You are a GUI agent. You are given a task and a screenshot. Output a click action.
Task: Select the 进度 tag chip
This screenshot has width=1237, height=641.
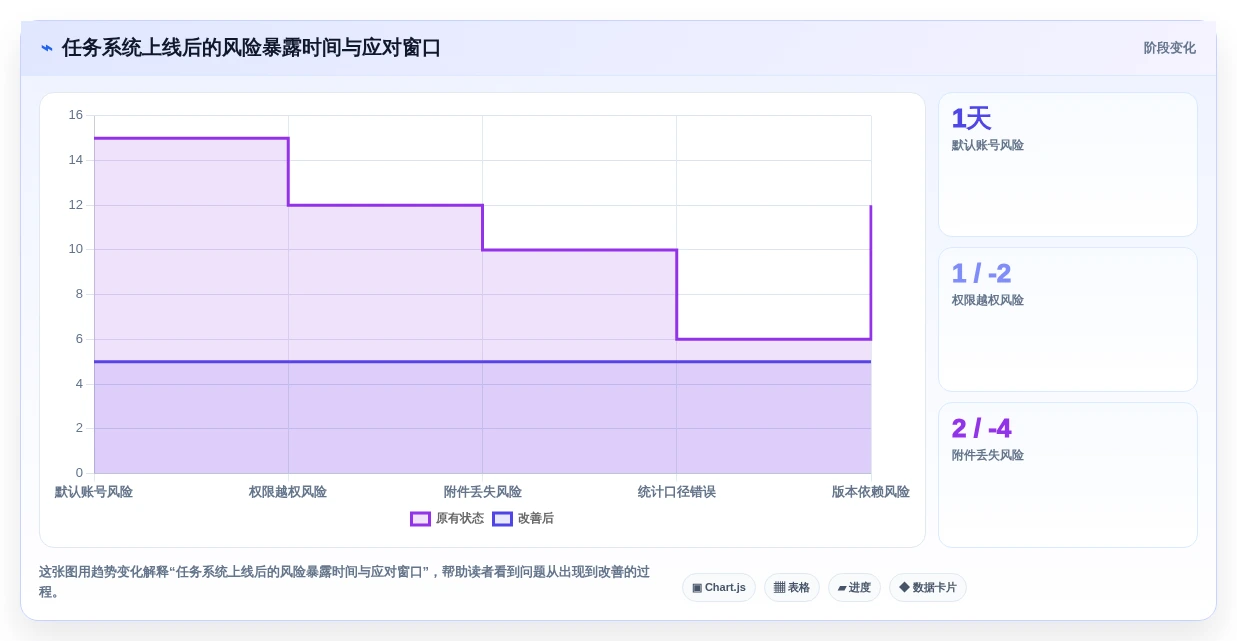[854, 588]
